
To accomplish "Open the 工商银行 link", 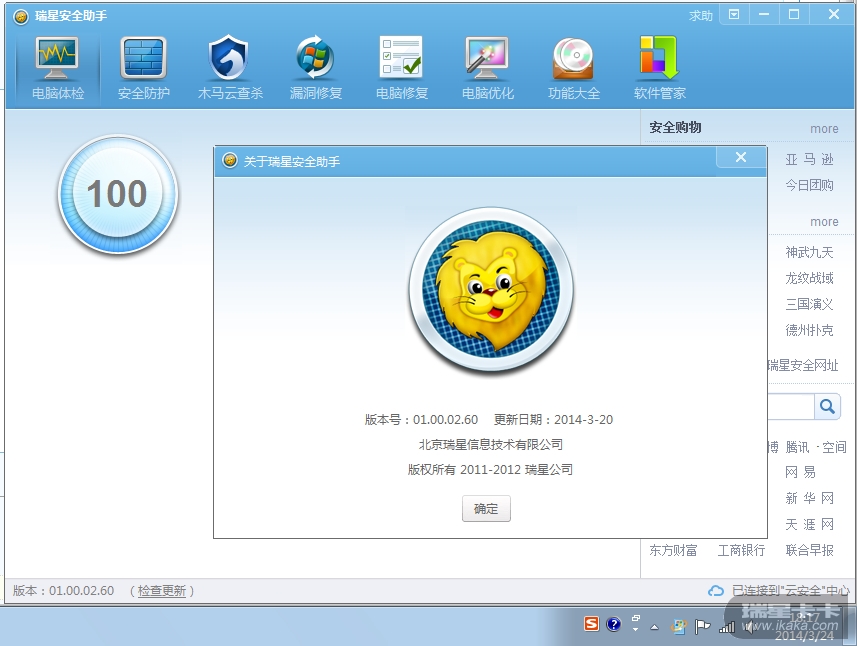I will coord(741,550).
